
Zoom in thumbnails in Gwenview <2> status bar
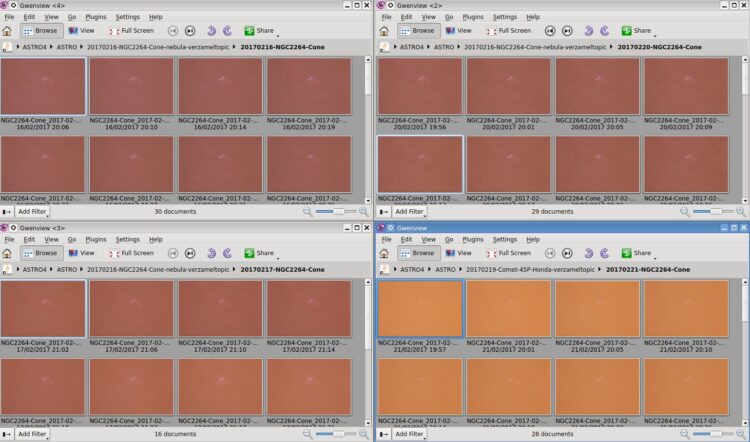point(741,211)
